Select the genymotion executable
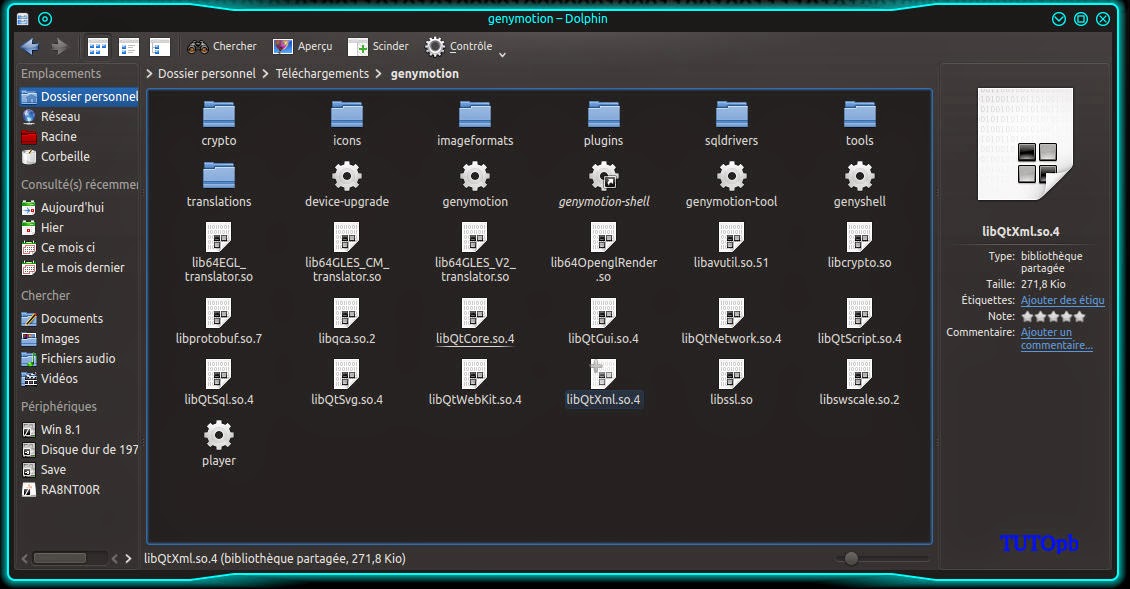 (x=475, y=185)
